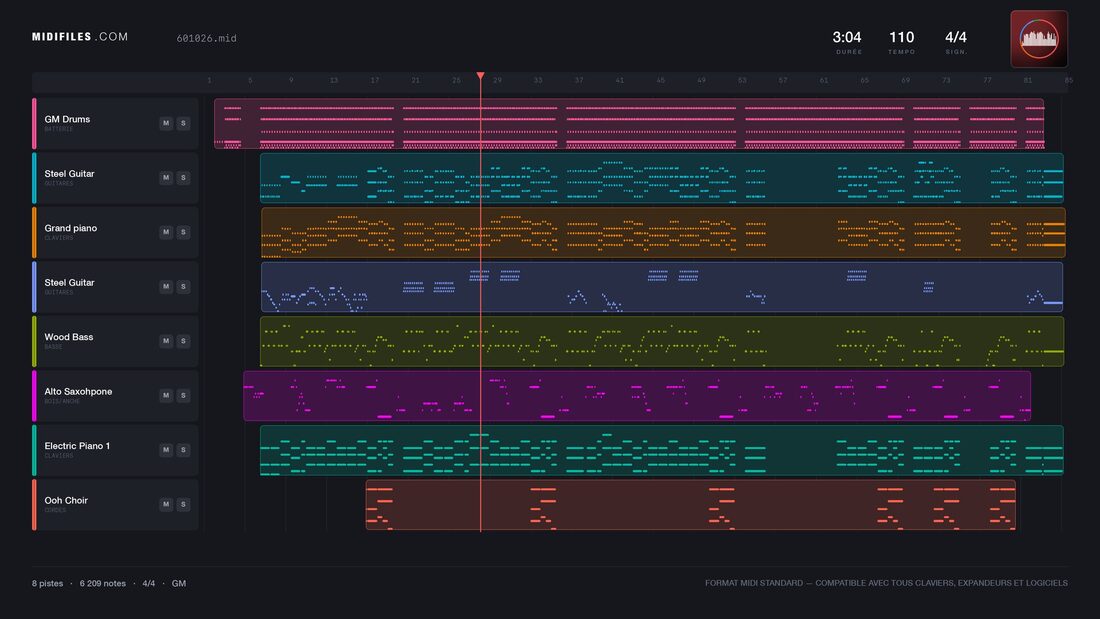Image resolution: width=1100 pixels, height=619 pixels.
Task: Select the GM Drums track name
Action: [67, 119]
